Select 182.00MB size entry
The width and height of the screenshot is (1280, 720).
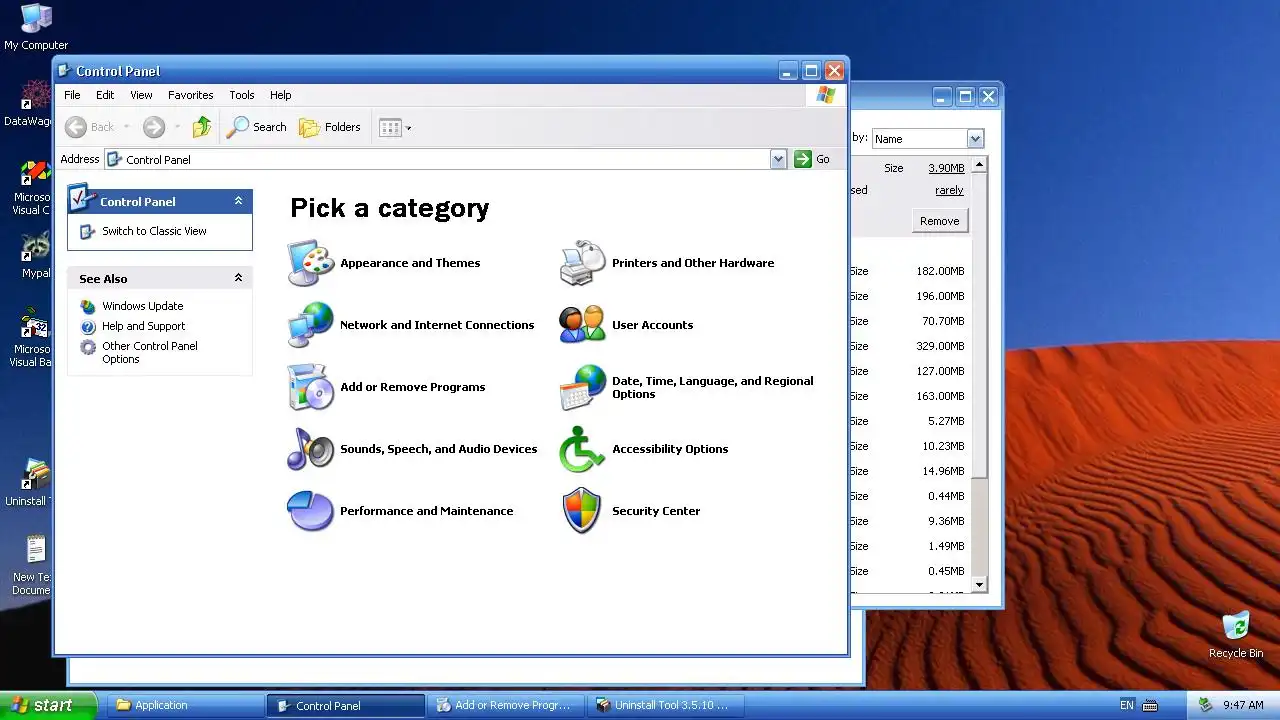tap(940, 271)
